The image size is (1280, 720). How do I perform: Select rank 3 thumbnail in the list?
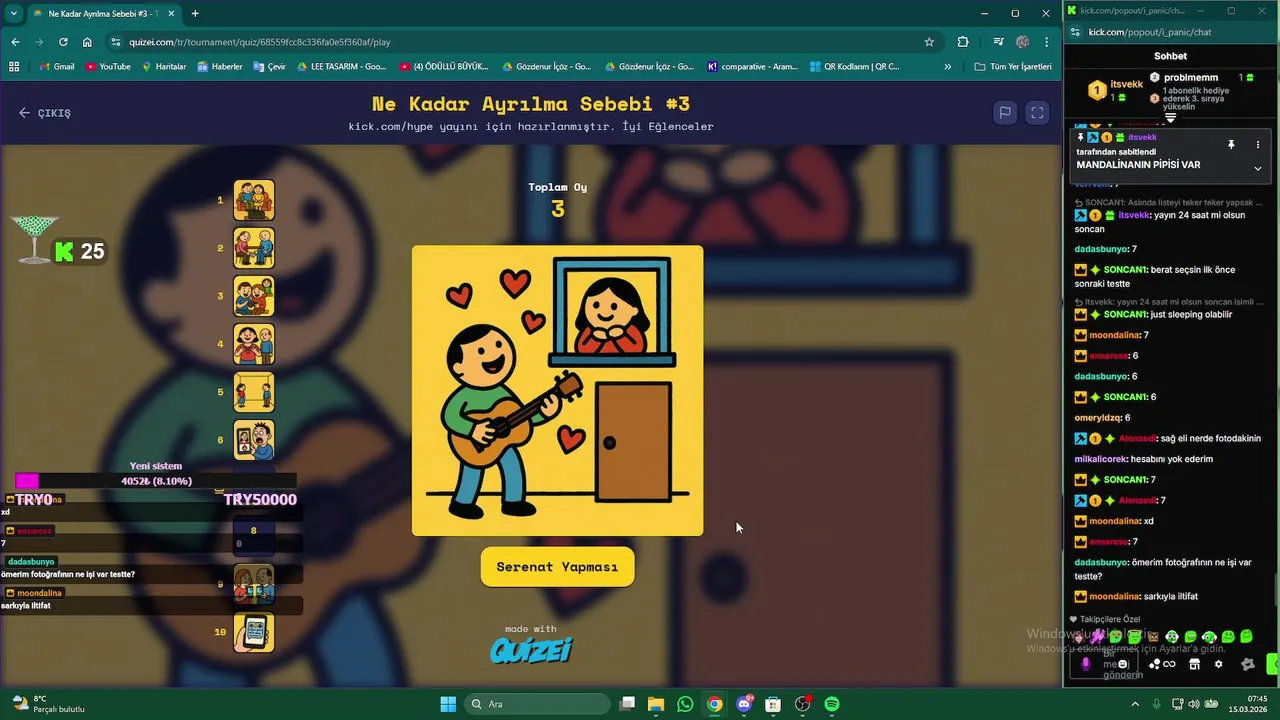tap(254, 296)
